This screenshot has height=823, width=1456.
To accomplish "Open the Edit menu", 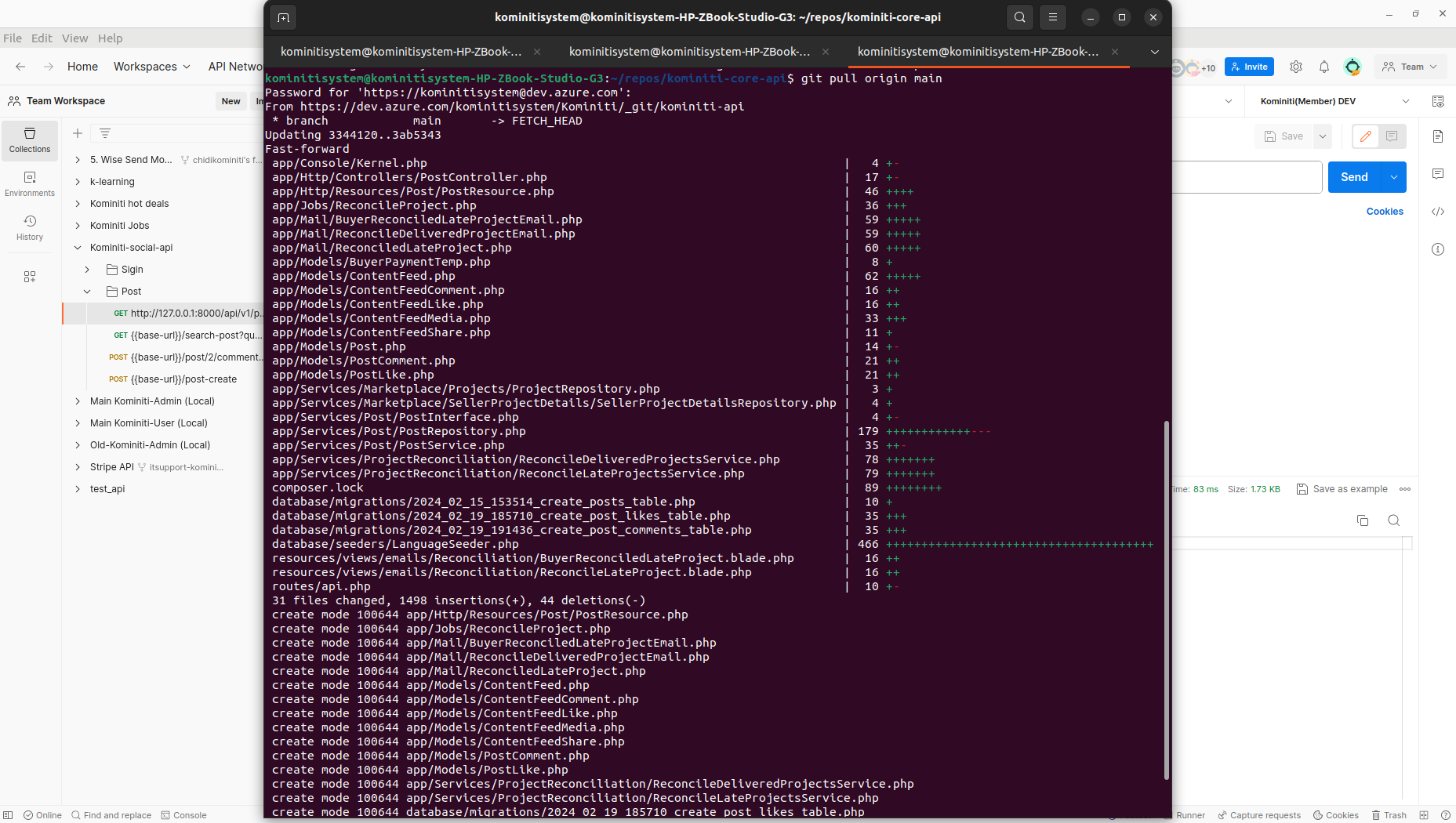I will click(42, 38).
